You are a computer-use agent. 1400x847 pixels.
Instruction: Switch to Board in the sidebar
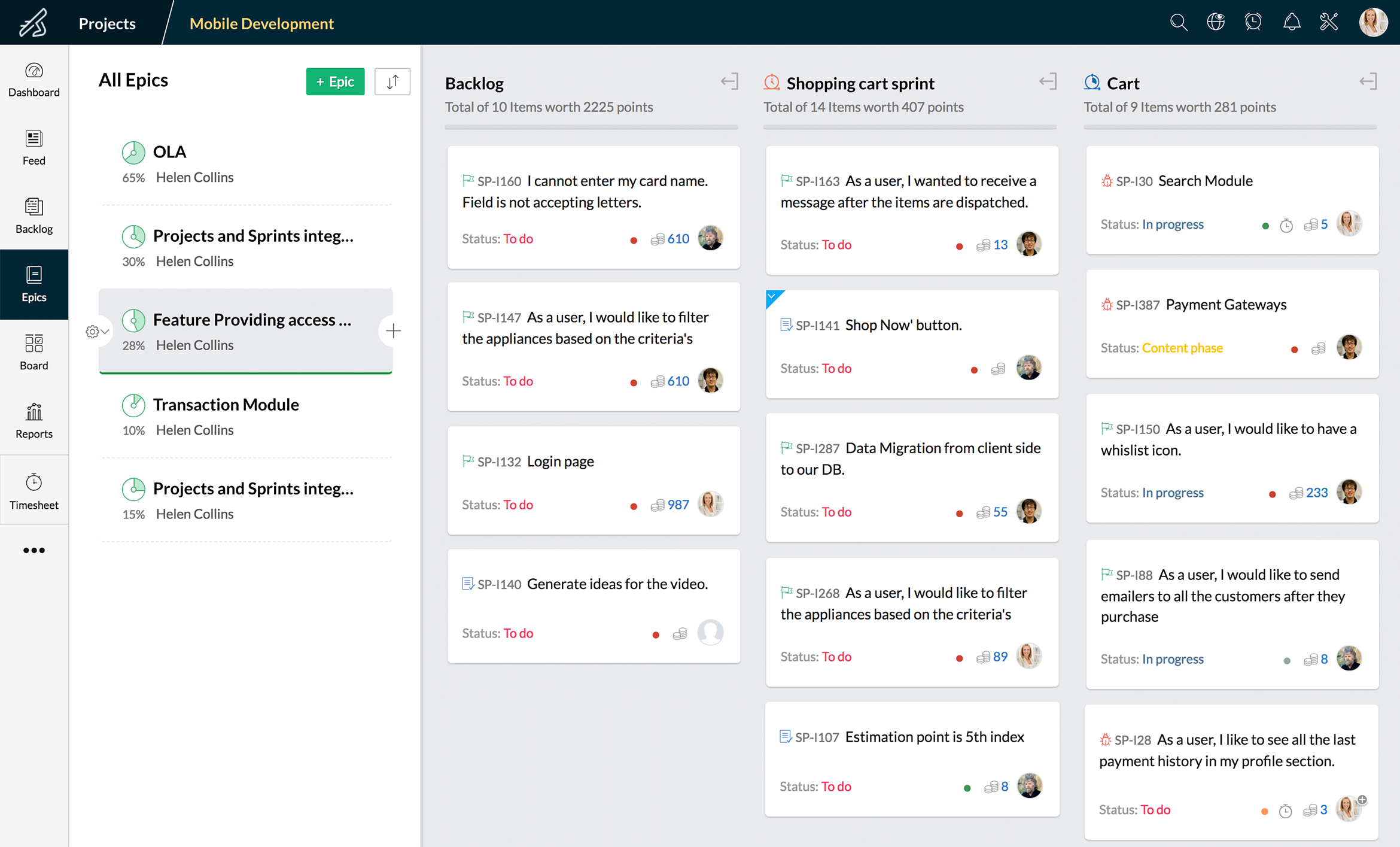tap(34, 352)
